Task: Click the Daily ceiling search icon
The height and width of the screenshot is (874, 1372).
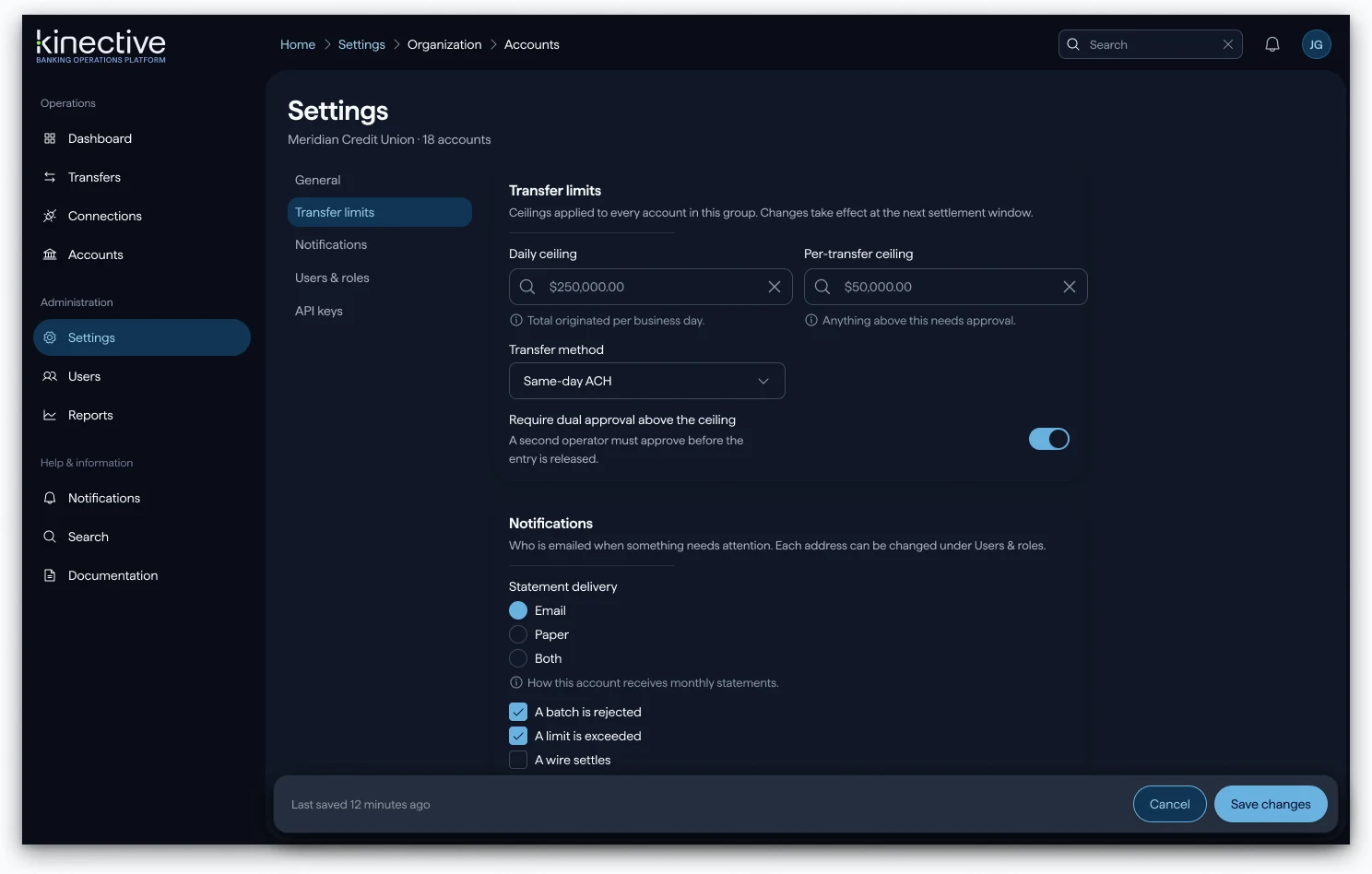Action: (x=527, y=287)
